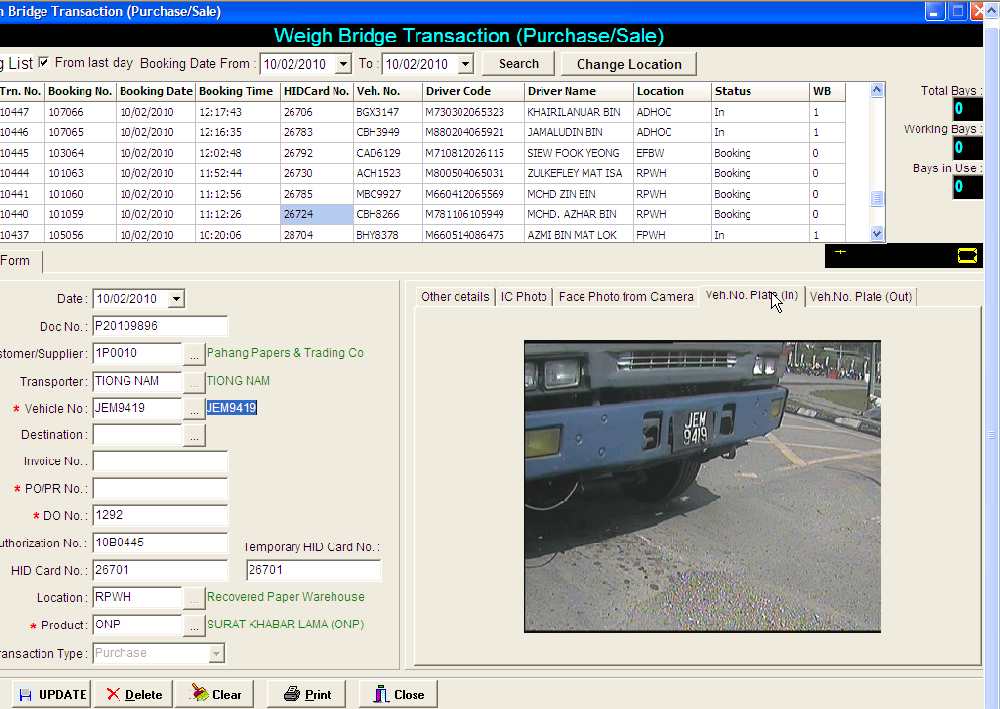Open the Veh.No. Plate (Out) tab
1000x709 pixels.
[x=860, y=297]
